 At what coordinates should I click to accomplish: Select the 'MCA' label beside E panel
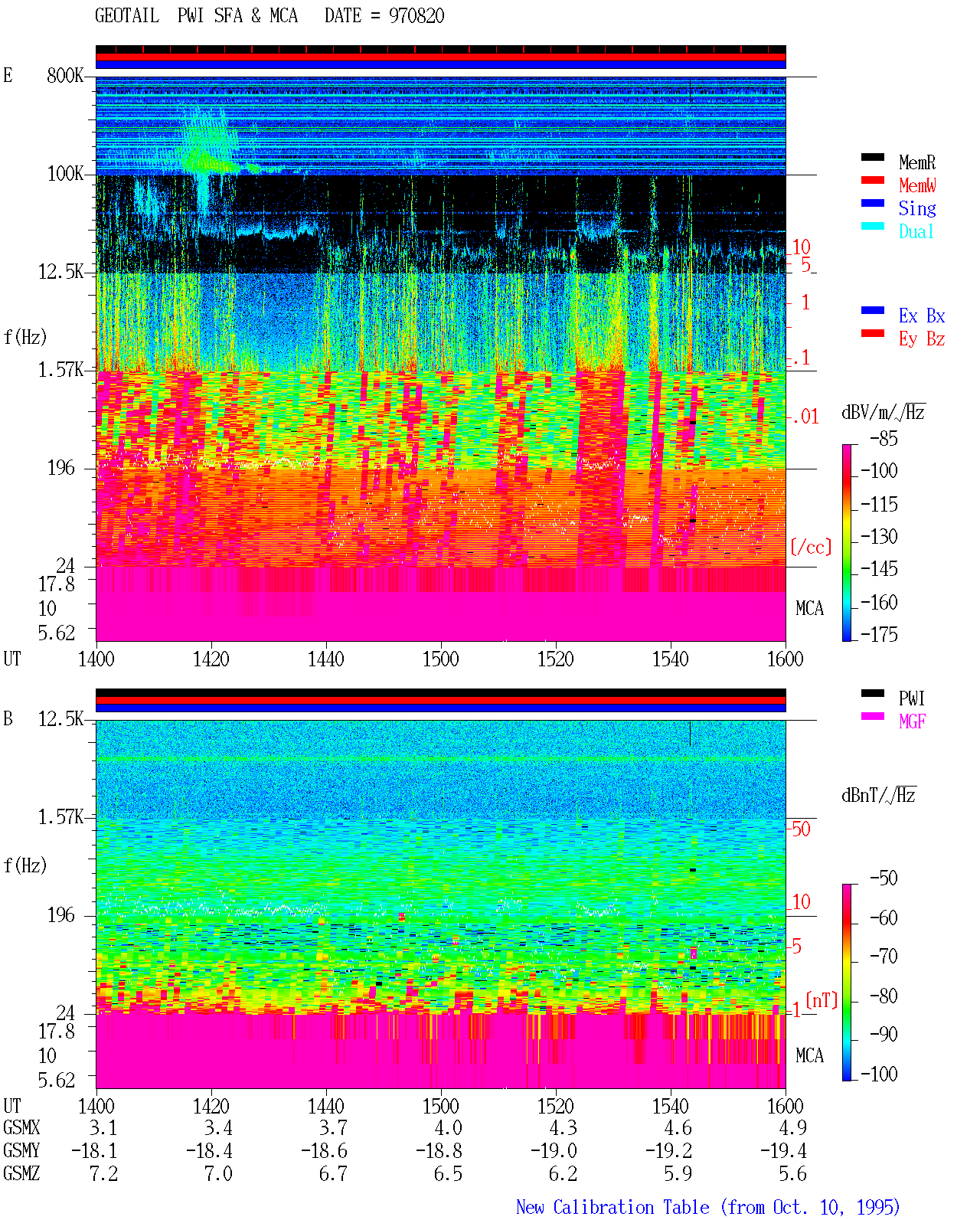[x=809, y=609]
